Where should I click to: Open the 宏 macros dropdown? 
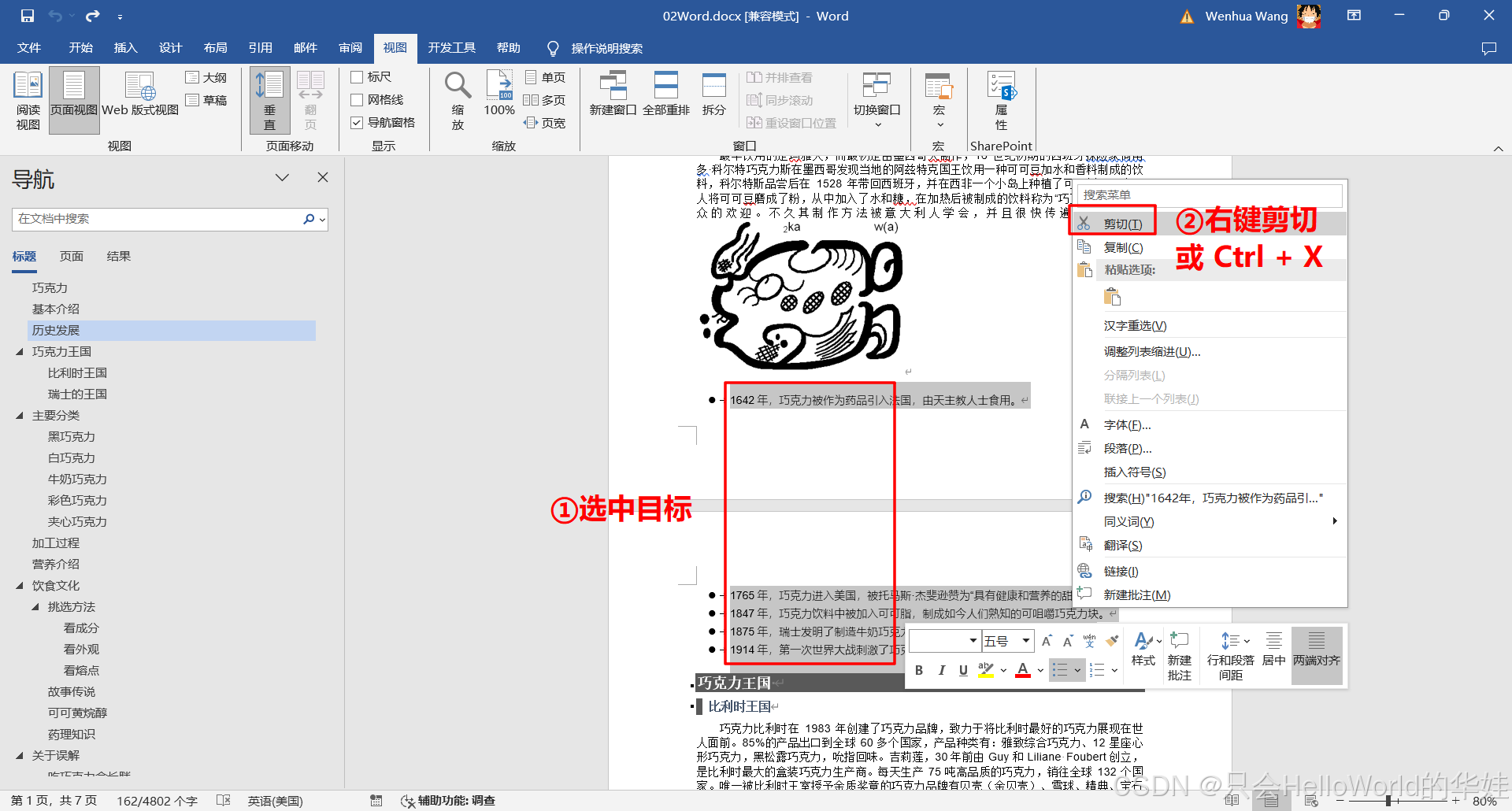[x=939, y=101]
